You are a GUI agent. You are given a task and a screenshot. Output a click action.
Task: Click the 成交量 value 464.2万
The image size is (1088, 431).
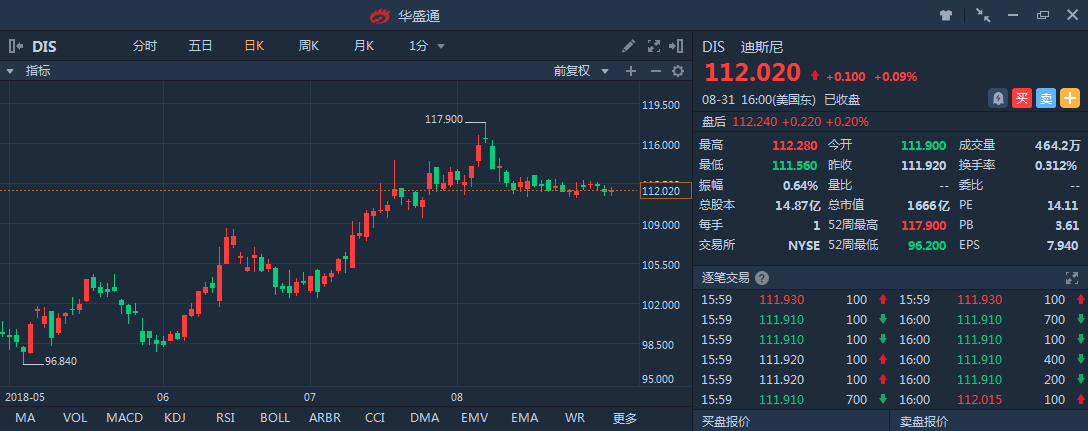(x=1057, y=145)
